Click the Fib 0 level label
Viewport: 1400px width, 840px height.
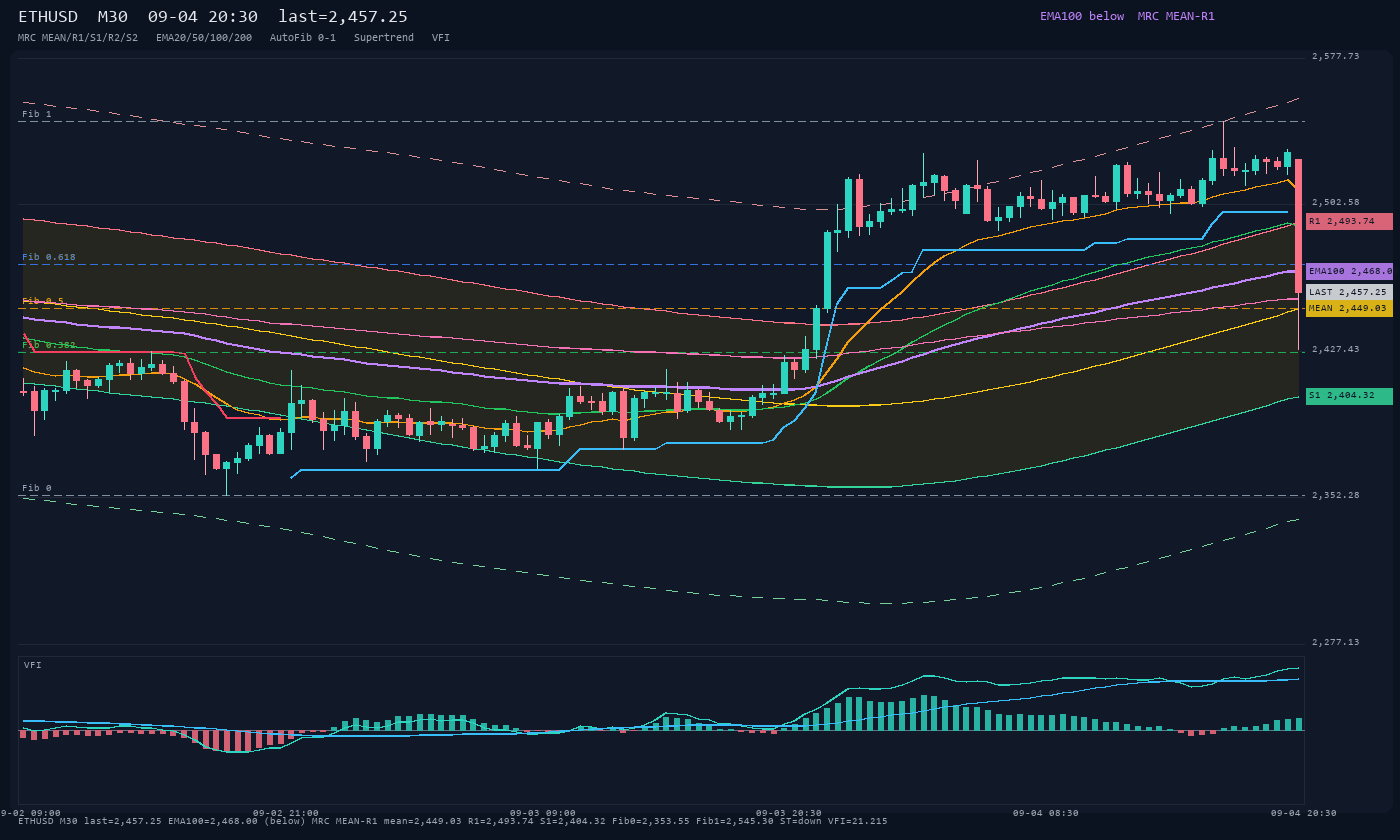click(37, 488)
